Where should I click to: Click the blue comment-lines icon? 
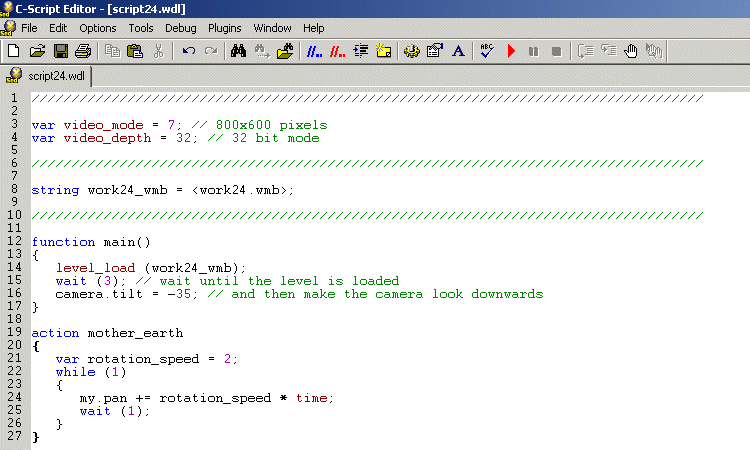pos(313,51)
